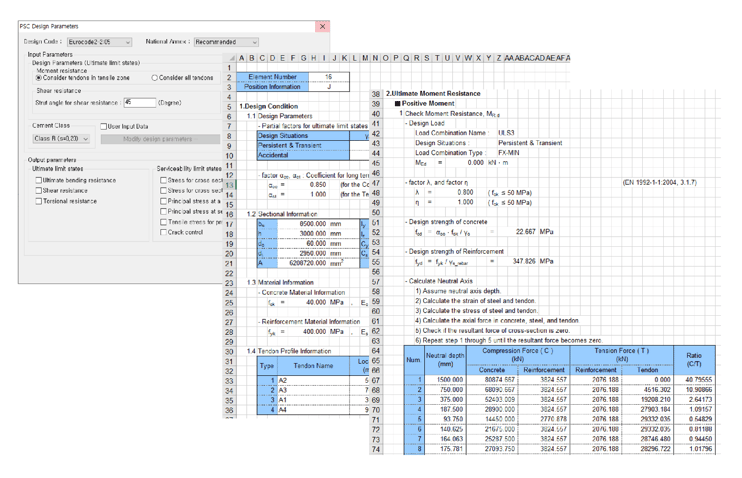Check Tensile stress for prestressing option
Viewport: 742px width, 478px height.
(x=165, y=221)
